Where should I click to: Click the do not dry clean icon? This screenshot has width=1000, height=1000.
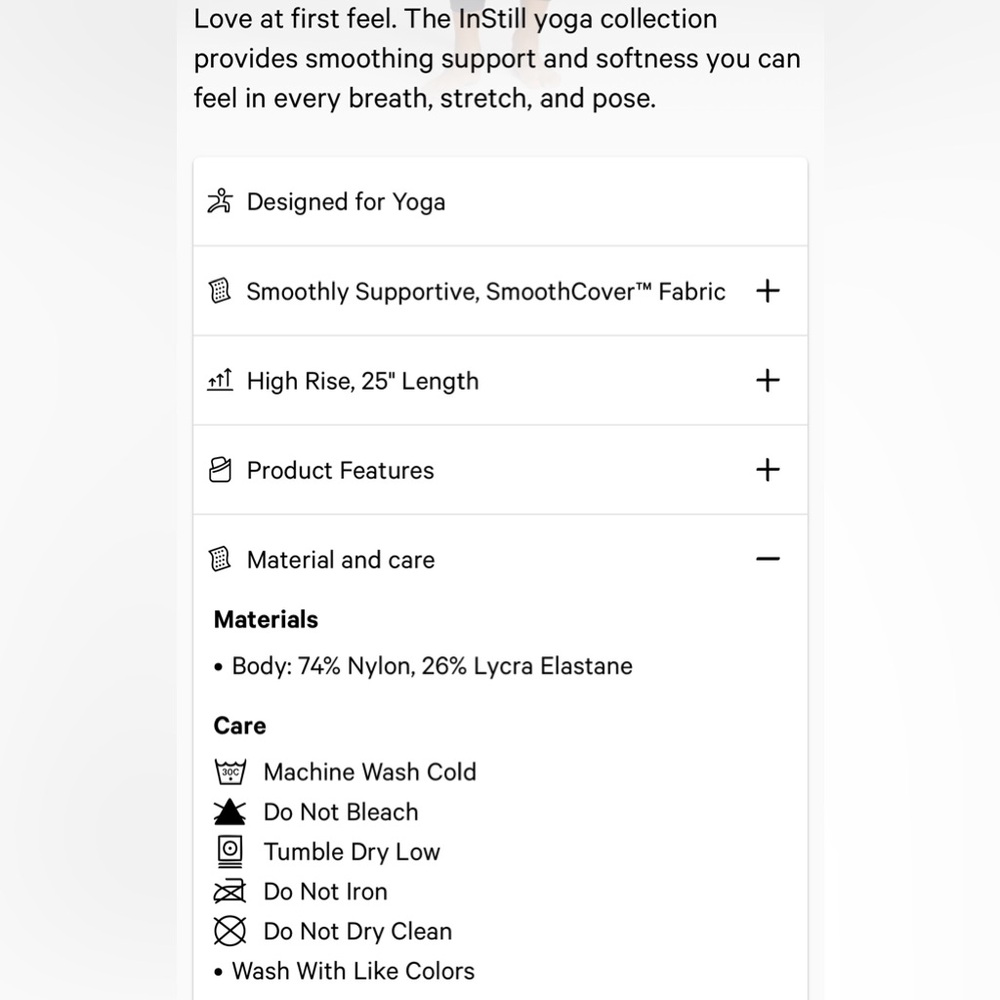coord(230,930)
